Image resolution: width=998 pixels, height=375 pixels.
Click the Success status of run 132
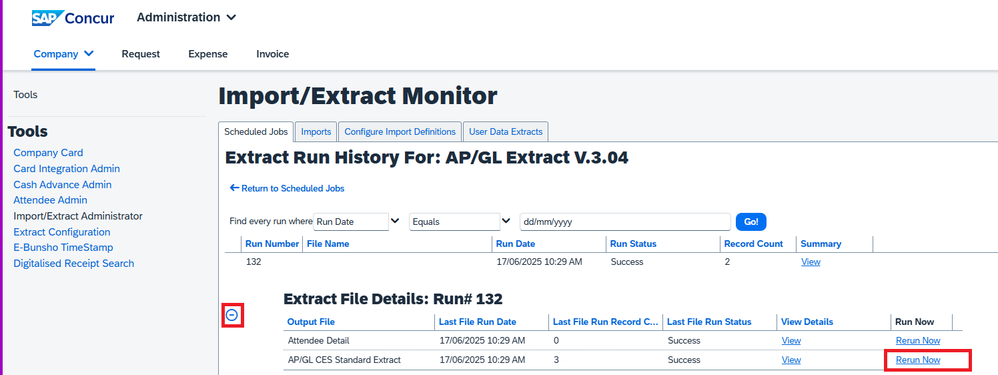(x=626, y=262)
